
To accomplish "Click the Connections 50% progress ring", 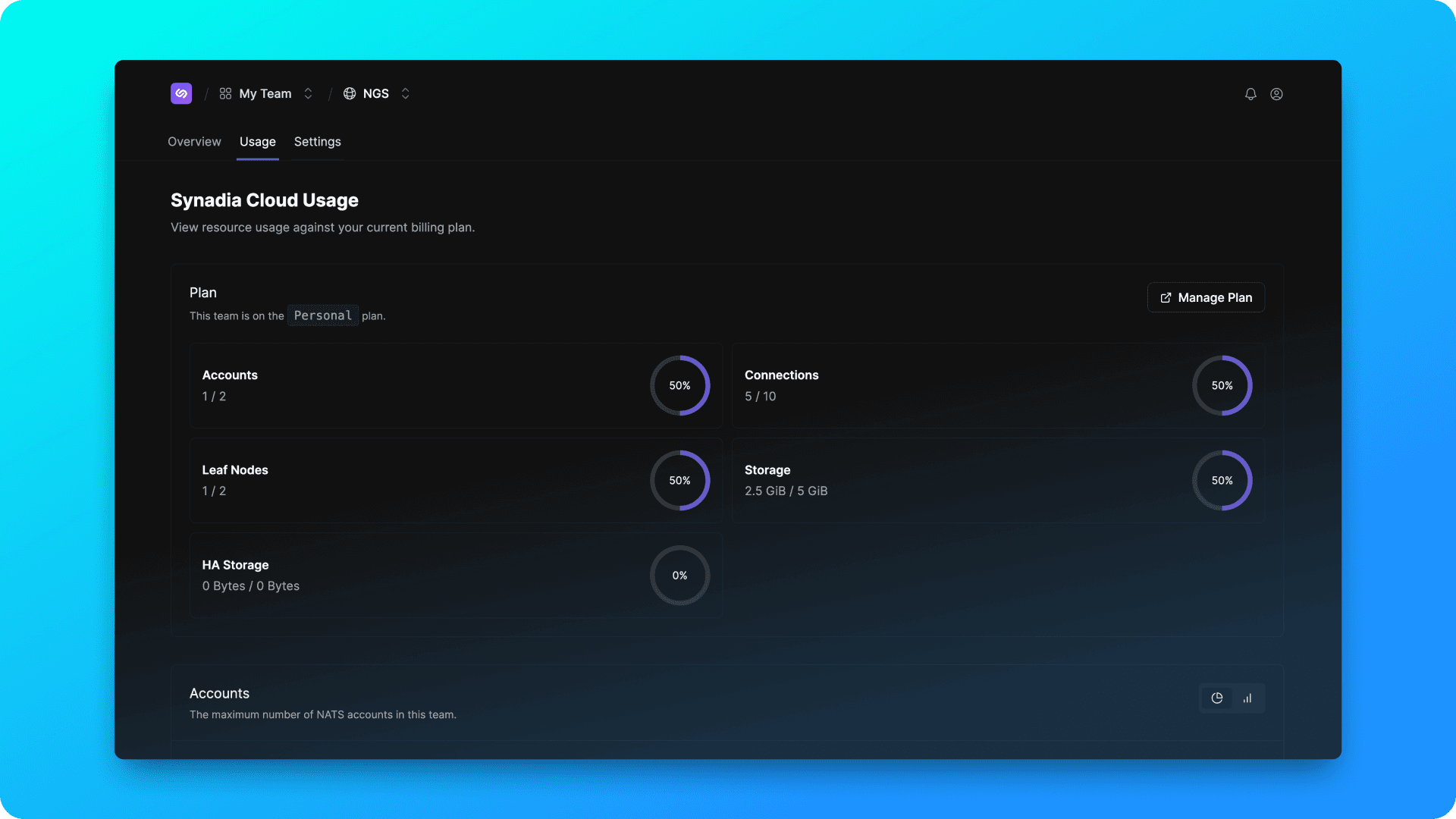I will tap(1222, 385).
